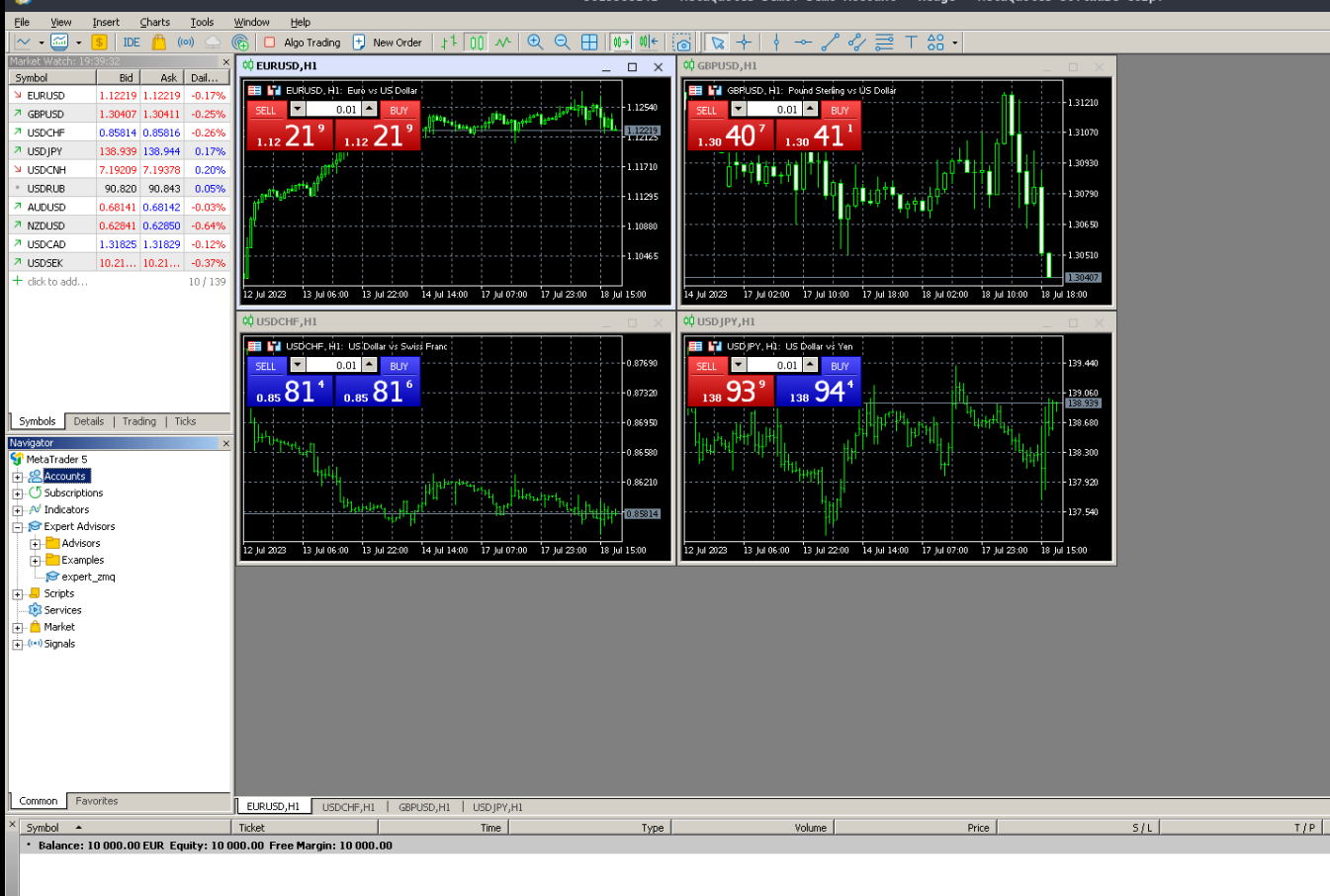Open the Charts menu
This screenshot has height=896, width=1330.
[154, 22]
